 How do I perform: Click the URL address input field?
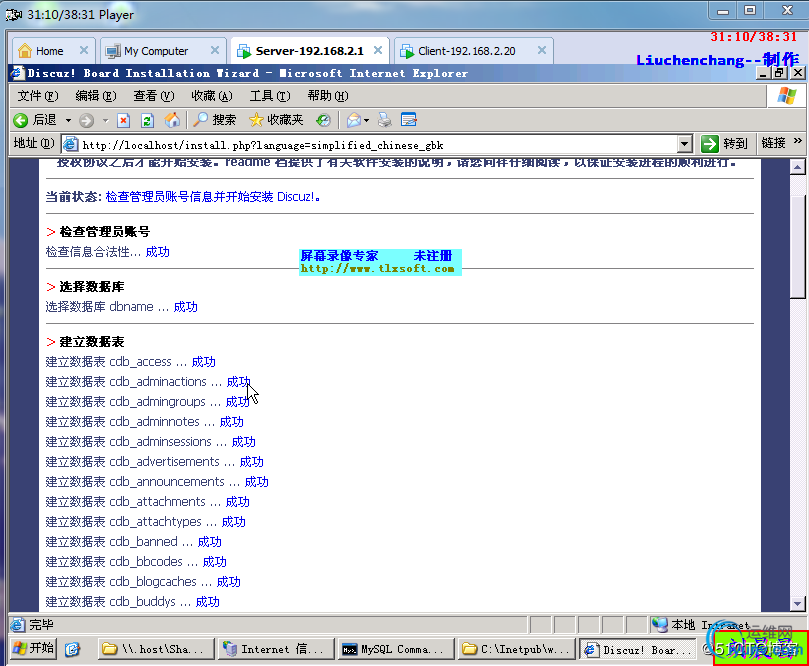pos(379,145)
